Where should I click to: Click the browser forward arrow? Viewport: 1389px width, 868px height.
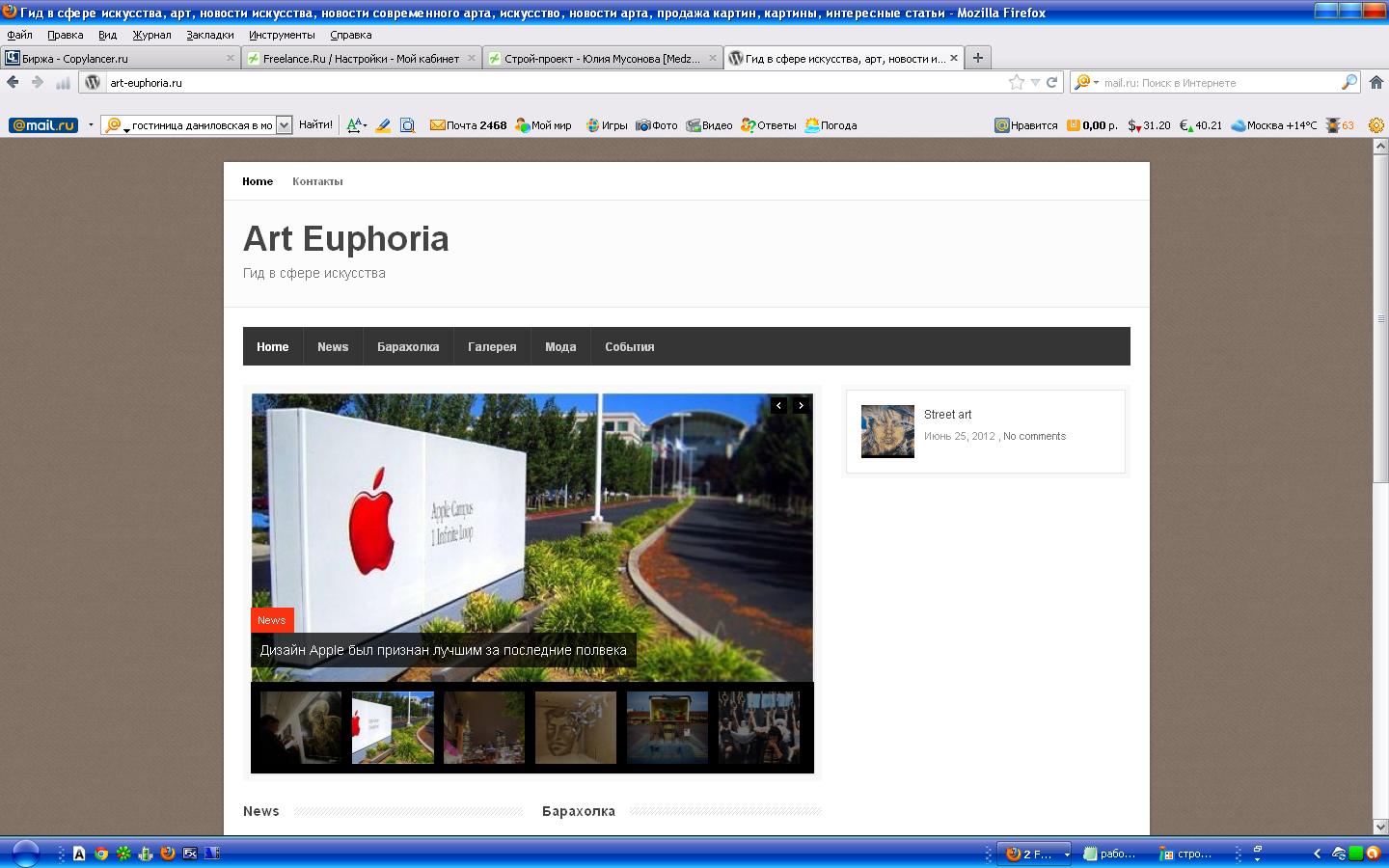pyautogui.click(x=38, y=82)
